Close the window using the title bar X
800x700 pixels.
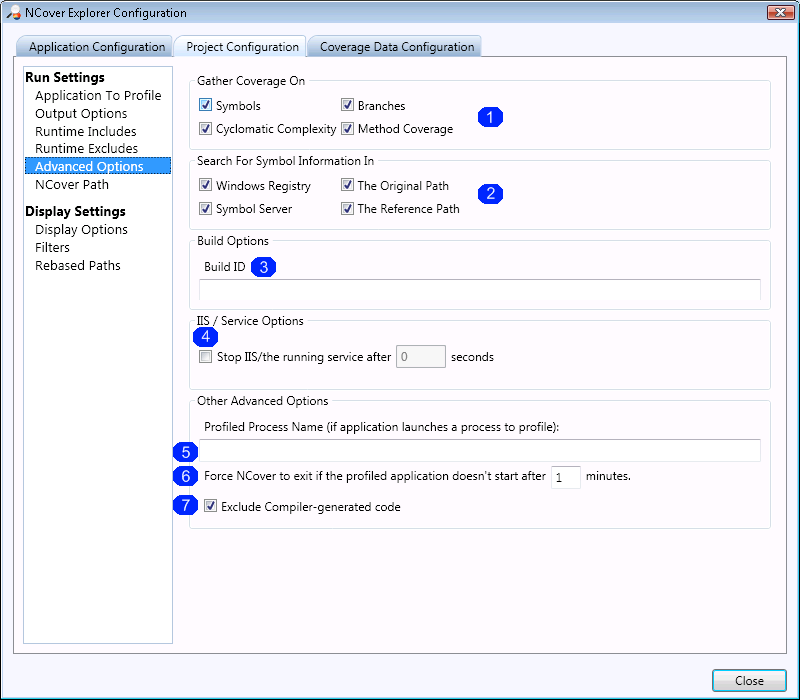(780, 13)
